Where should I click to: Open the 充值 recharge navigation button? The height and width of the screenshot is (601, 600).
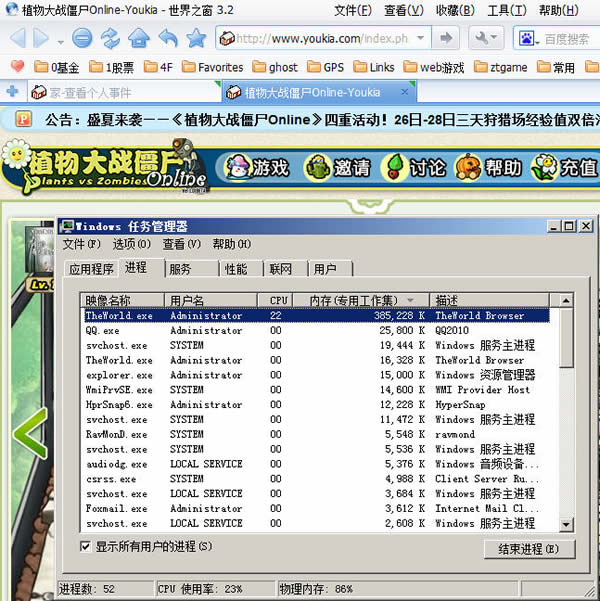click(564, 167)
